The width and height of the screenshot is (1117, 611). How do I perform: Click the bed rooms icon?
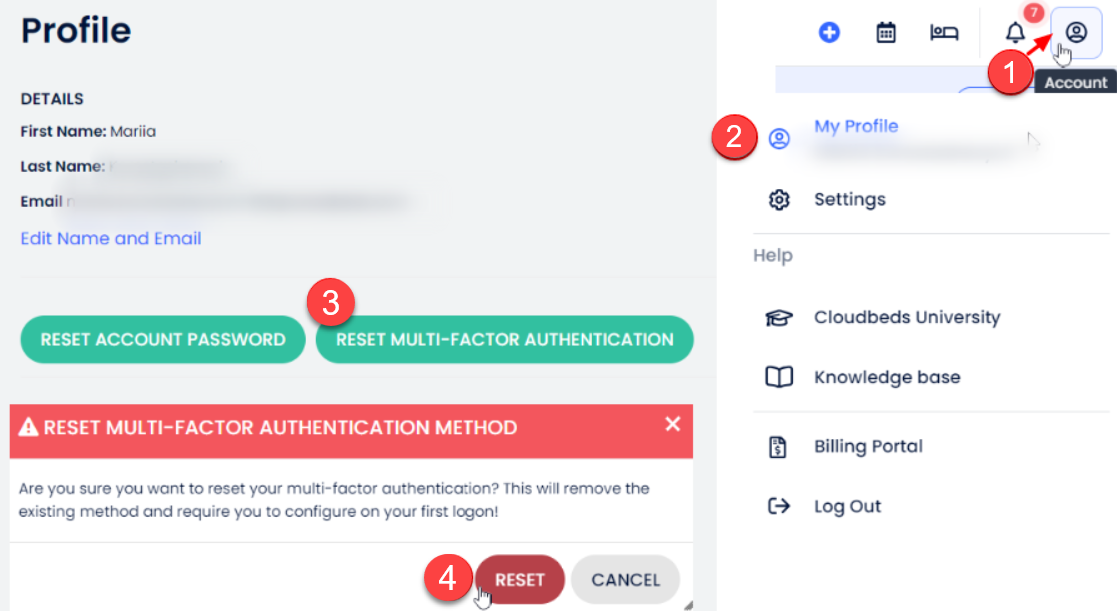click(x=944, y=33)
